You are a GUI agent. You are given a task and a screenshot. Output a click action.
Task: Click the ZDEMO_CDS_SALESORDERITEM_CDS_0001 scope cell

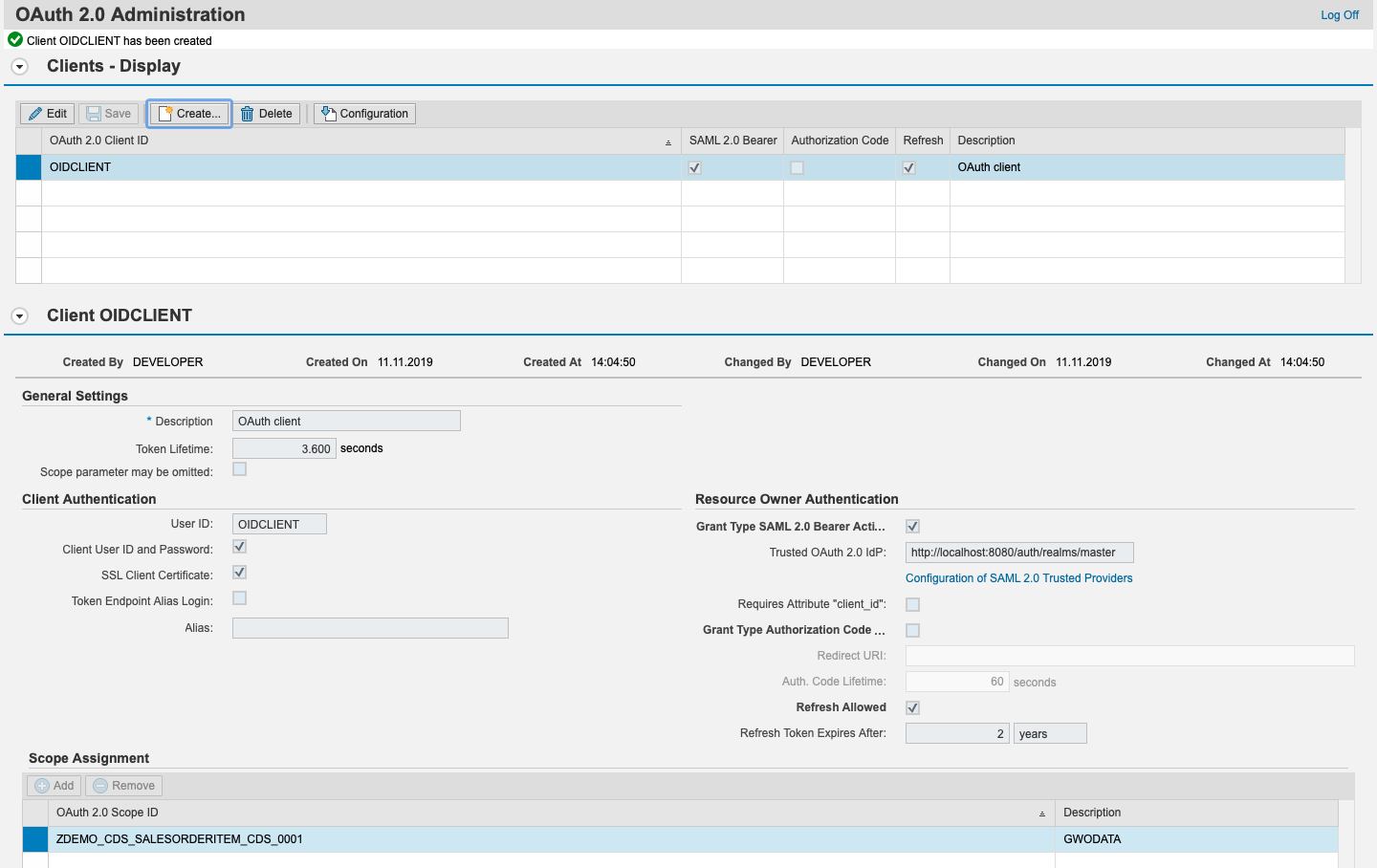tap(552, 839)
